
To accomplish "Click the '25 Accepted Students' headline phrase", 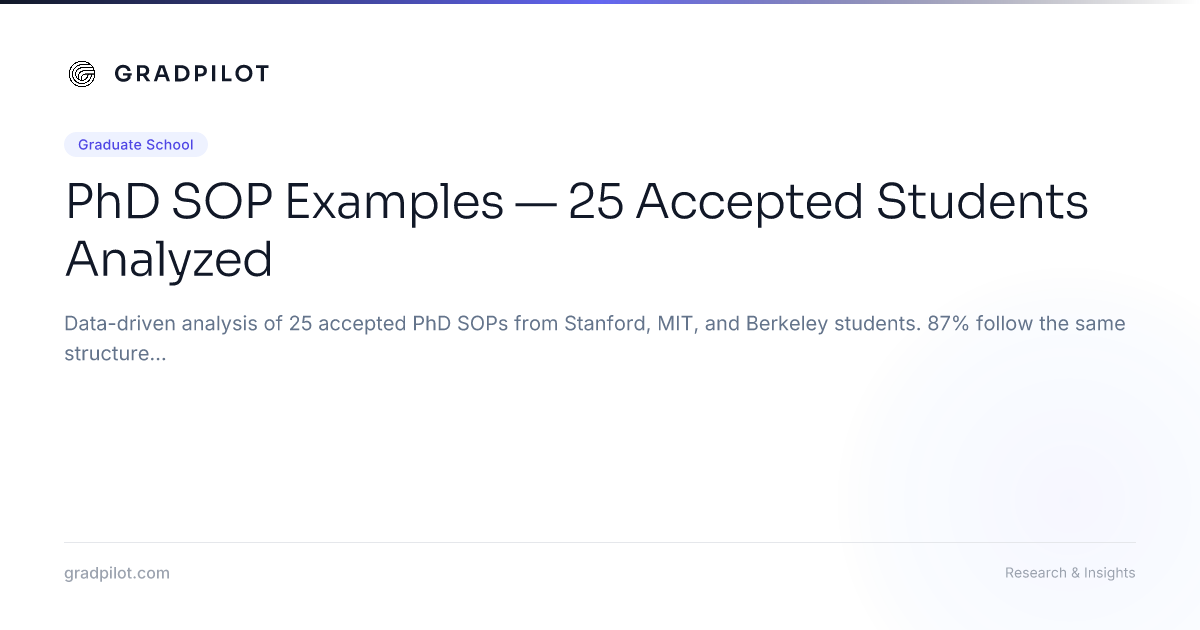I will tap(828, 203).
